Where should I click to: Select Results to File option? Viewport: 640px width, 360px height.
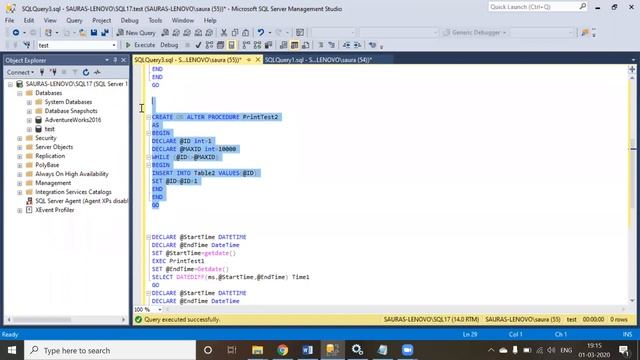click(305, 45)
